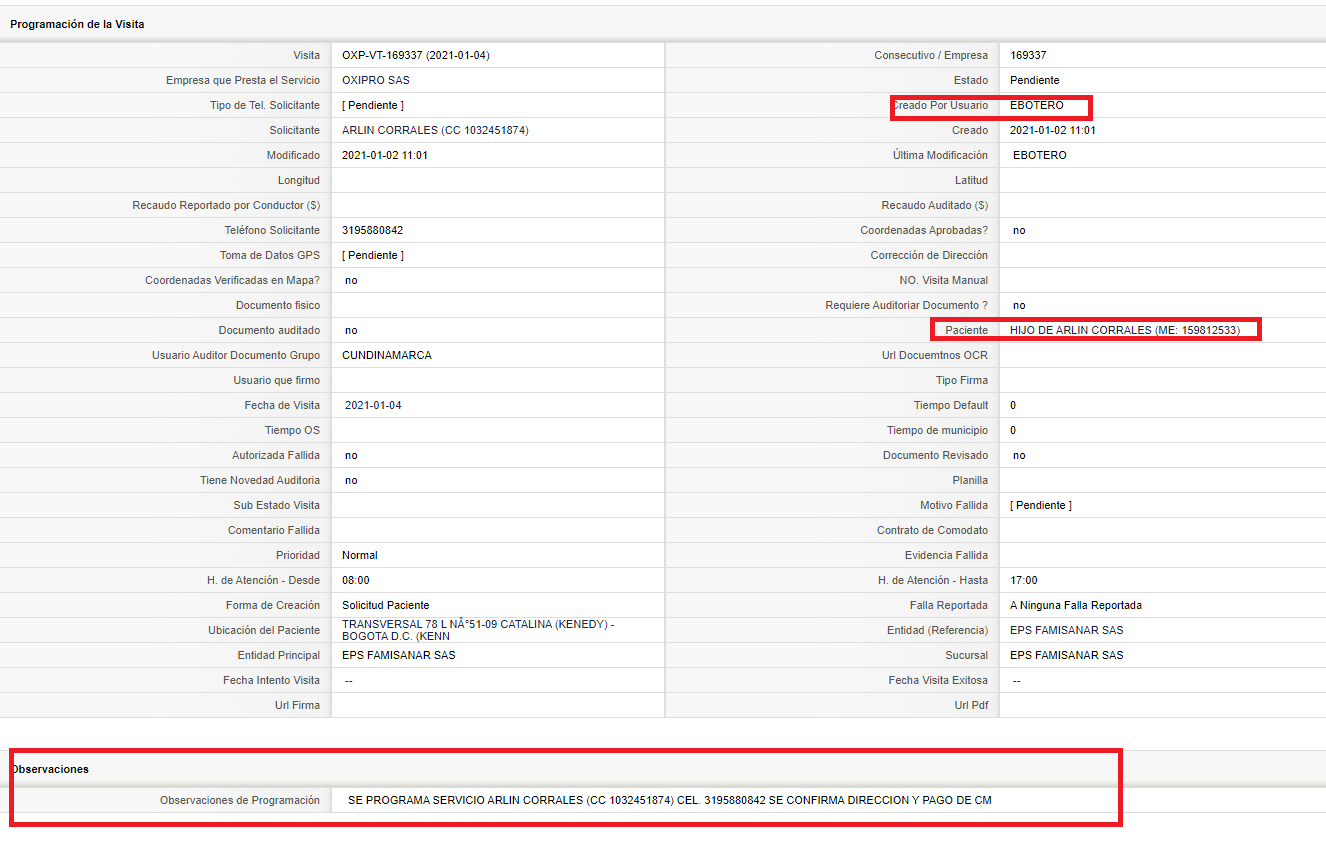Click the "Documento fisico" label

[x=278, y=305]
